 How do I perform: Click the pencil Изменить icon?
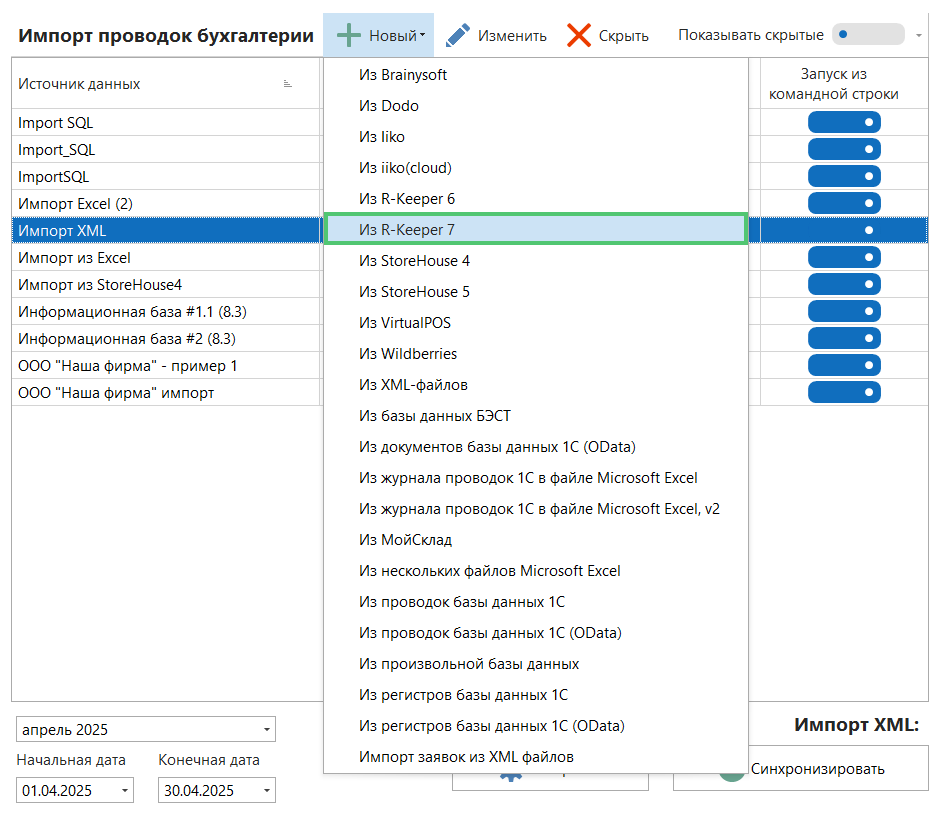458,36
